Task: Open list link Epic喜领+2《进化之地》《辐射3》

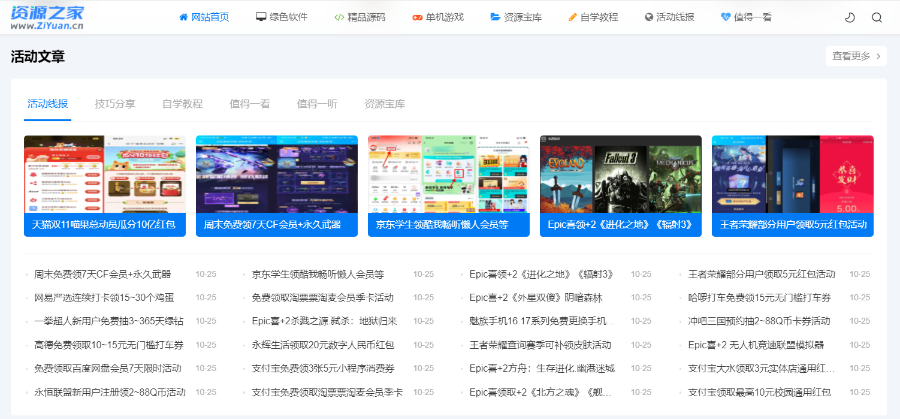Action: tap(542, 274)
